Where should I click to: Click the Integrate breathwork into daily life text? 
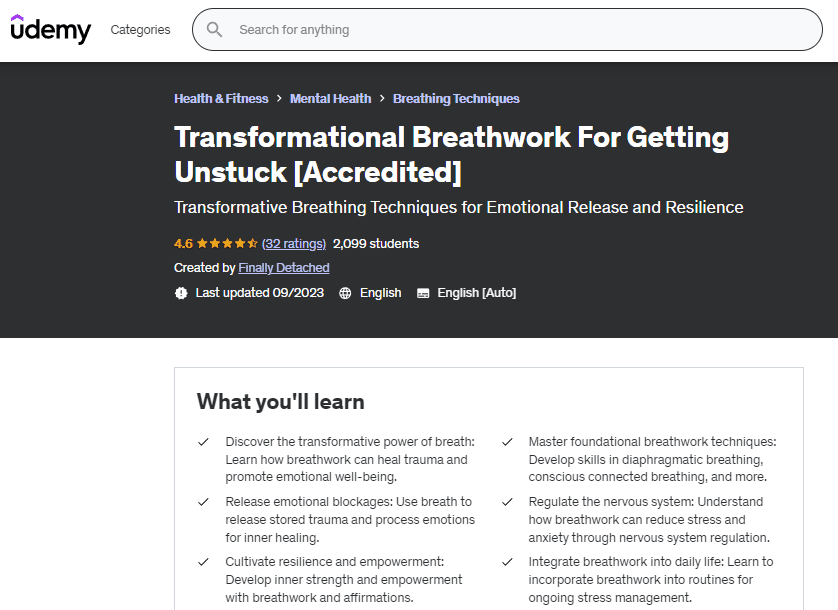pos(651,580)
